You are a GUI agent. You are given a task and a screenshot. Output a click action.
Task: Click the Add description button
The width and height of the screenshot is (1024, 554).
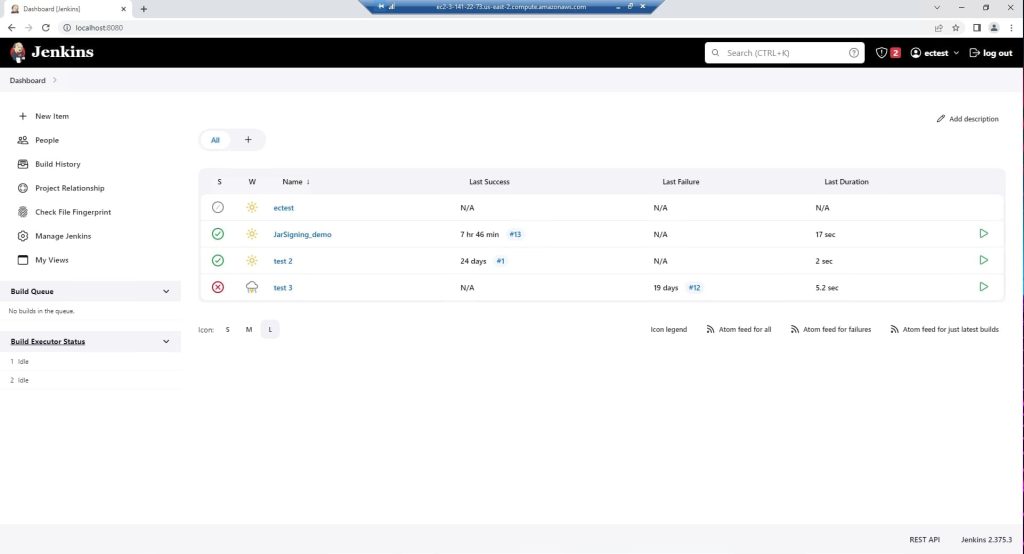click(x=967, y=119)
